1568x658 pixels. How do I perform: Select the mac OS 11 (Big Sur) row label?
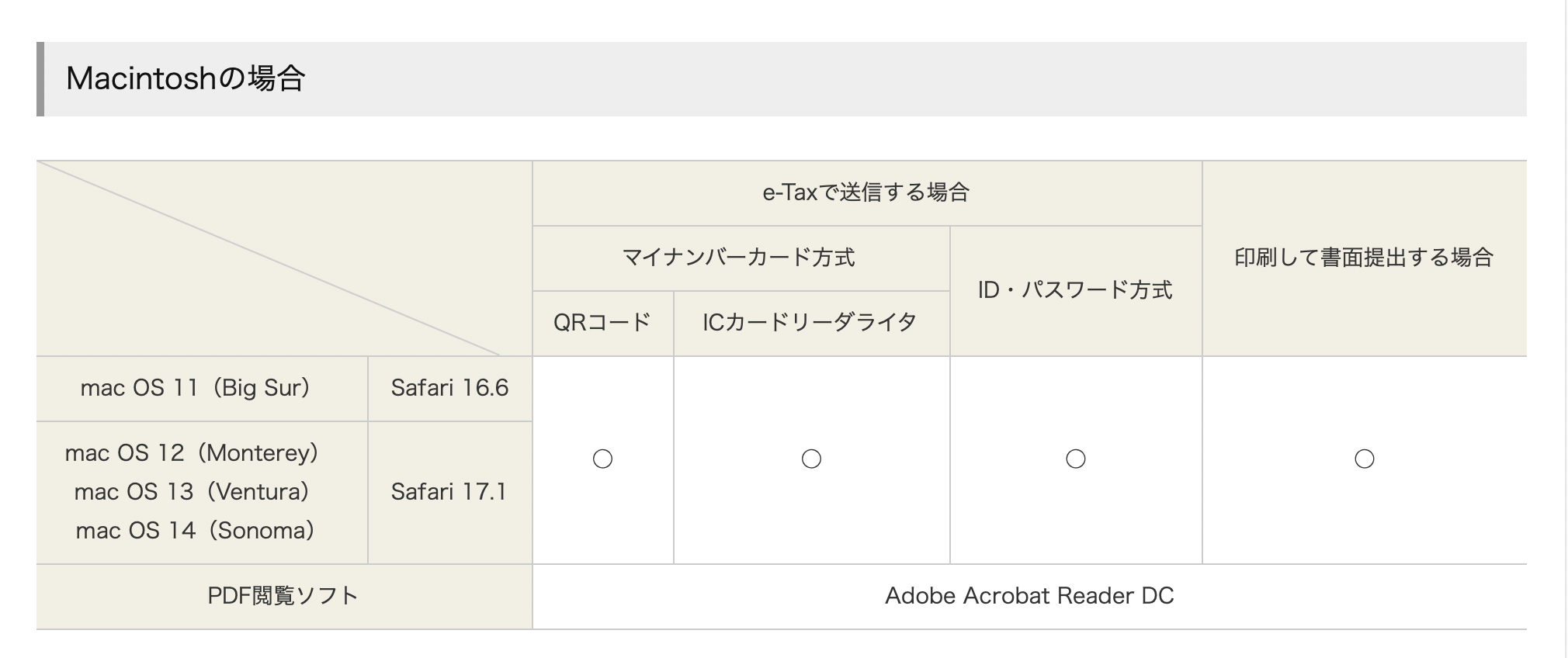click(196, 388)
